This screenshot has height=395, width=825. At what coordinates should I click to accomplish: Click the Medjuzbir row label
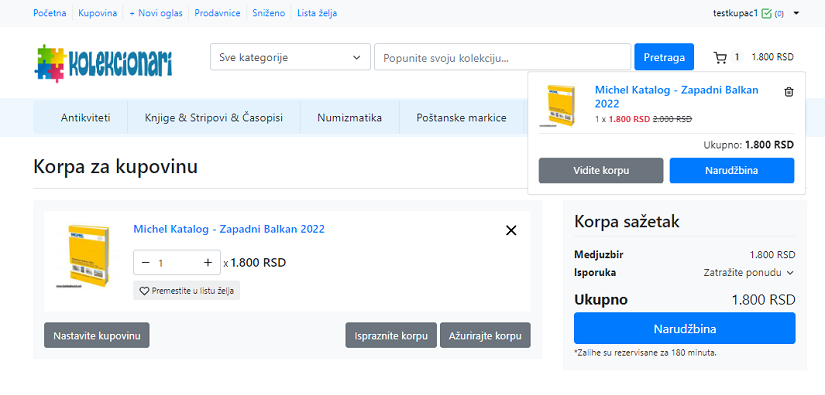tap(599, 255)
